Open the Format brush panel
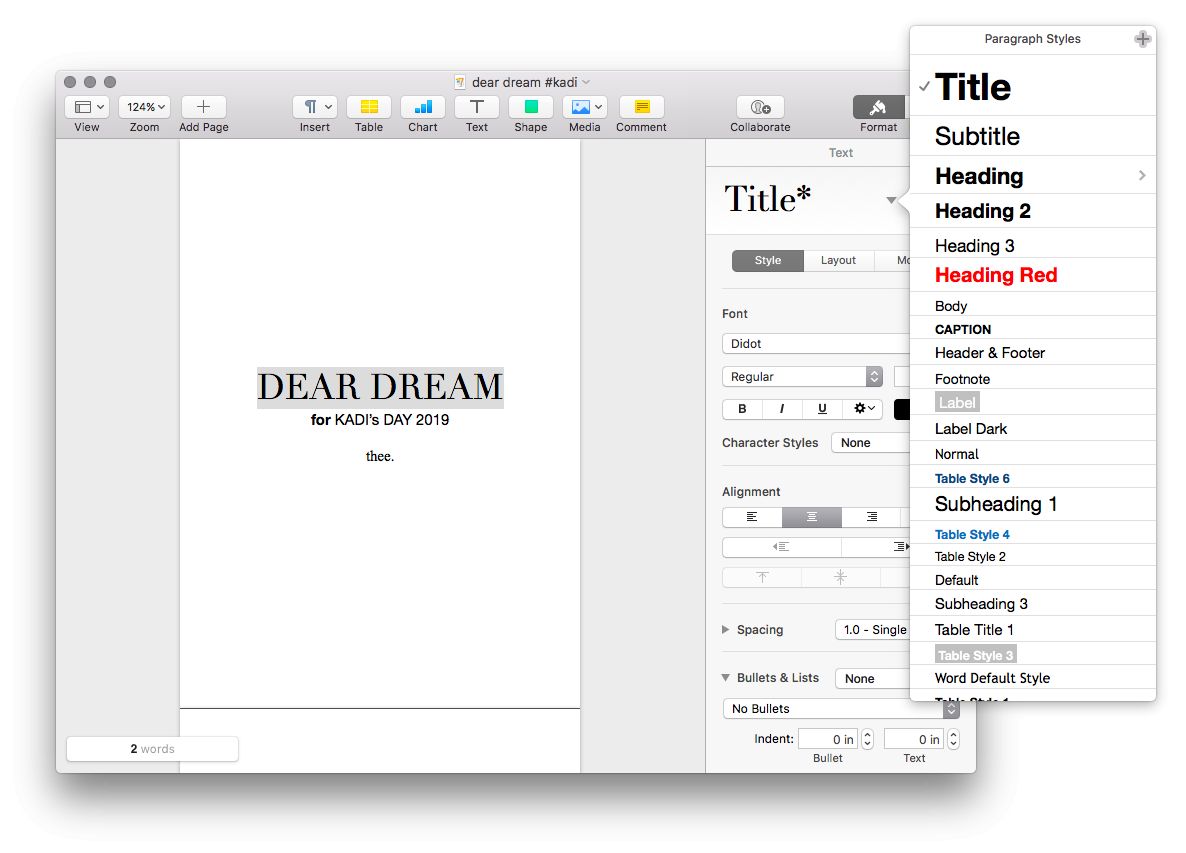The width and height of the screenshot is (1186, 853). tap(878, 107)
